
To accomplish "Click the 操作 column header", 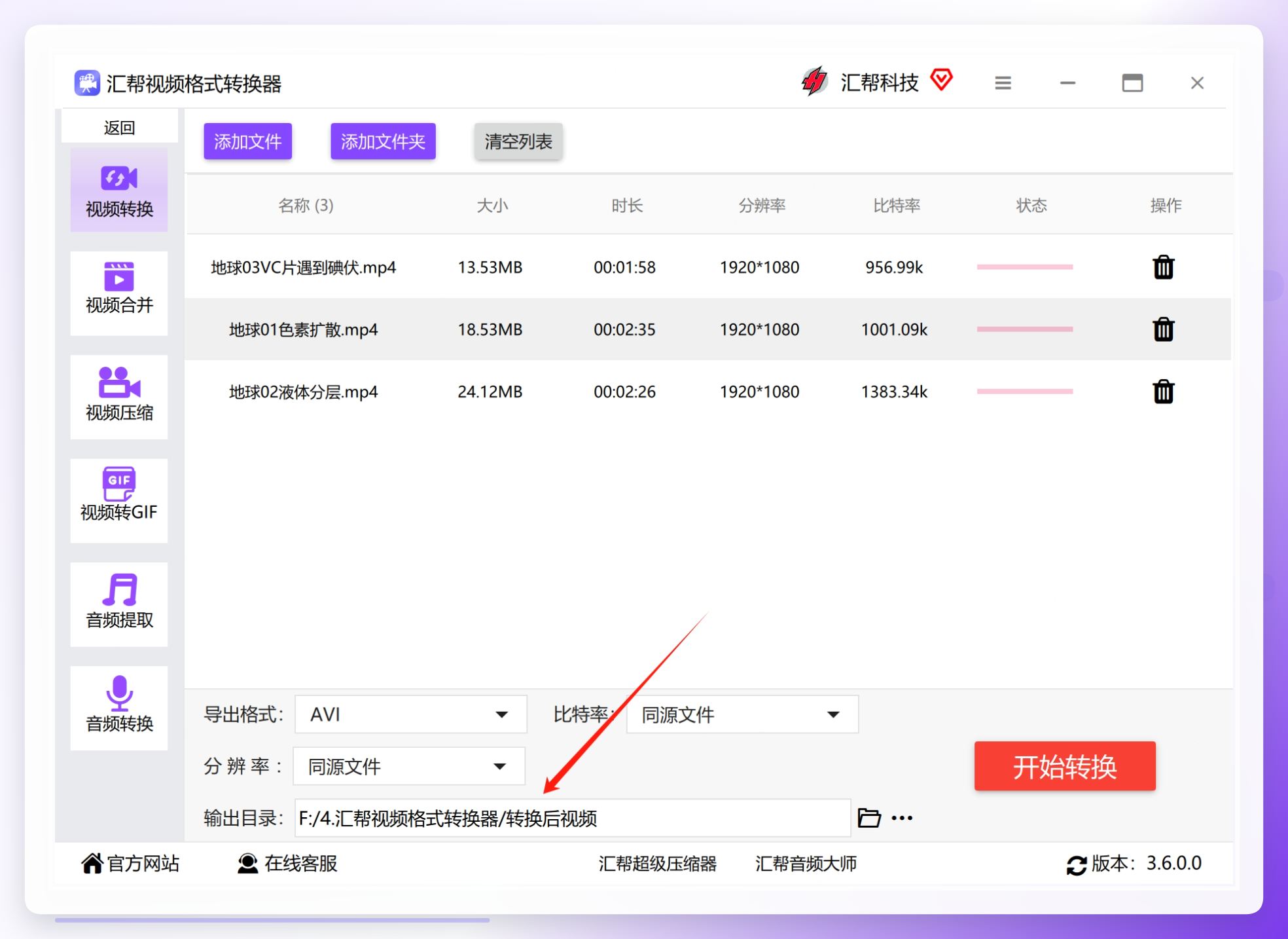I will click(1166, 206).
